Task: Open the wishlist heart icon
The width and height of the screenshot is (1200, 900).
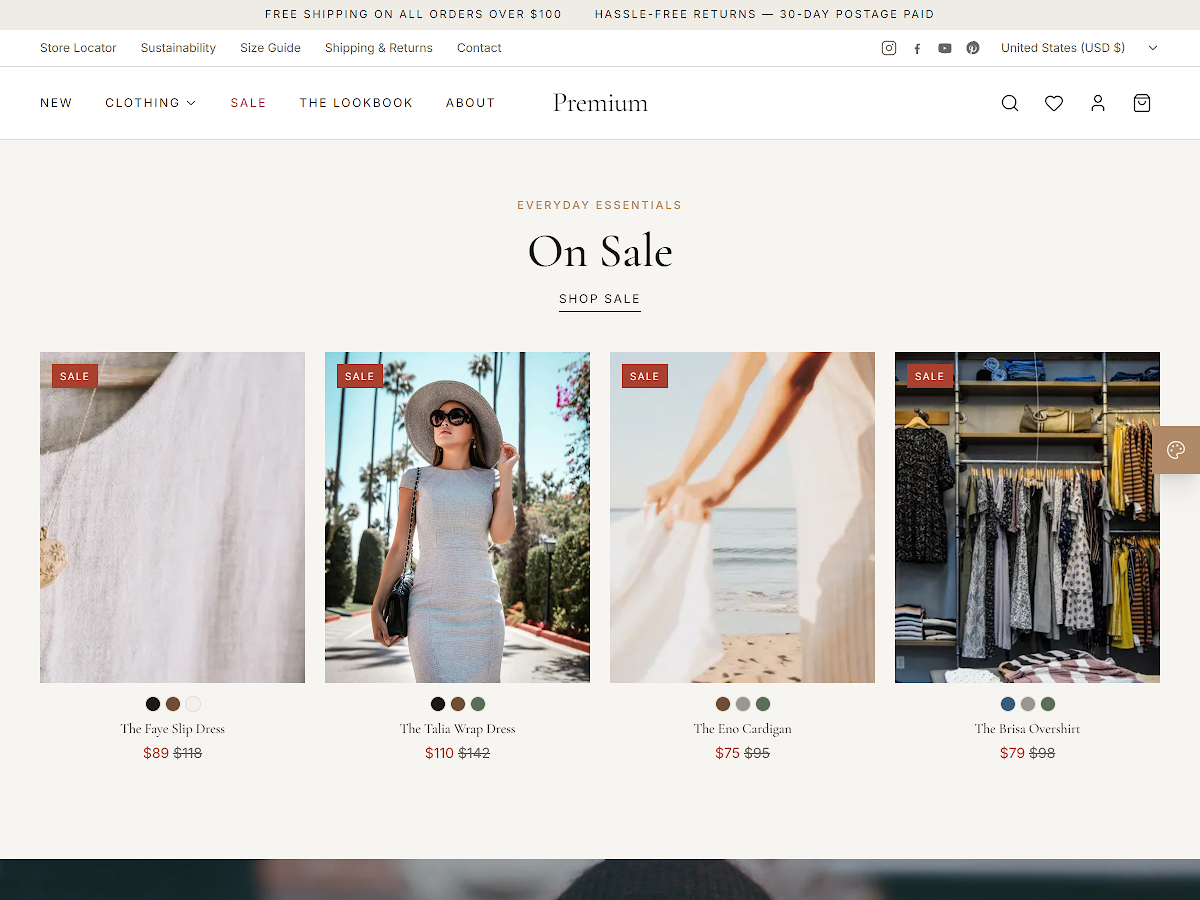Action: [x=1054, y=103]
